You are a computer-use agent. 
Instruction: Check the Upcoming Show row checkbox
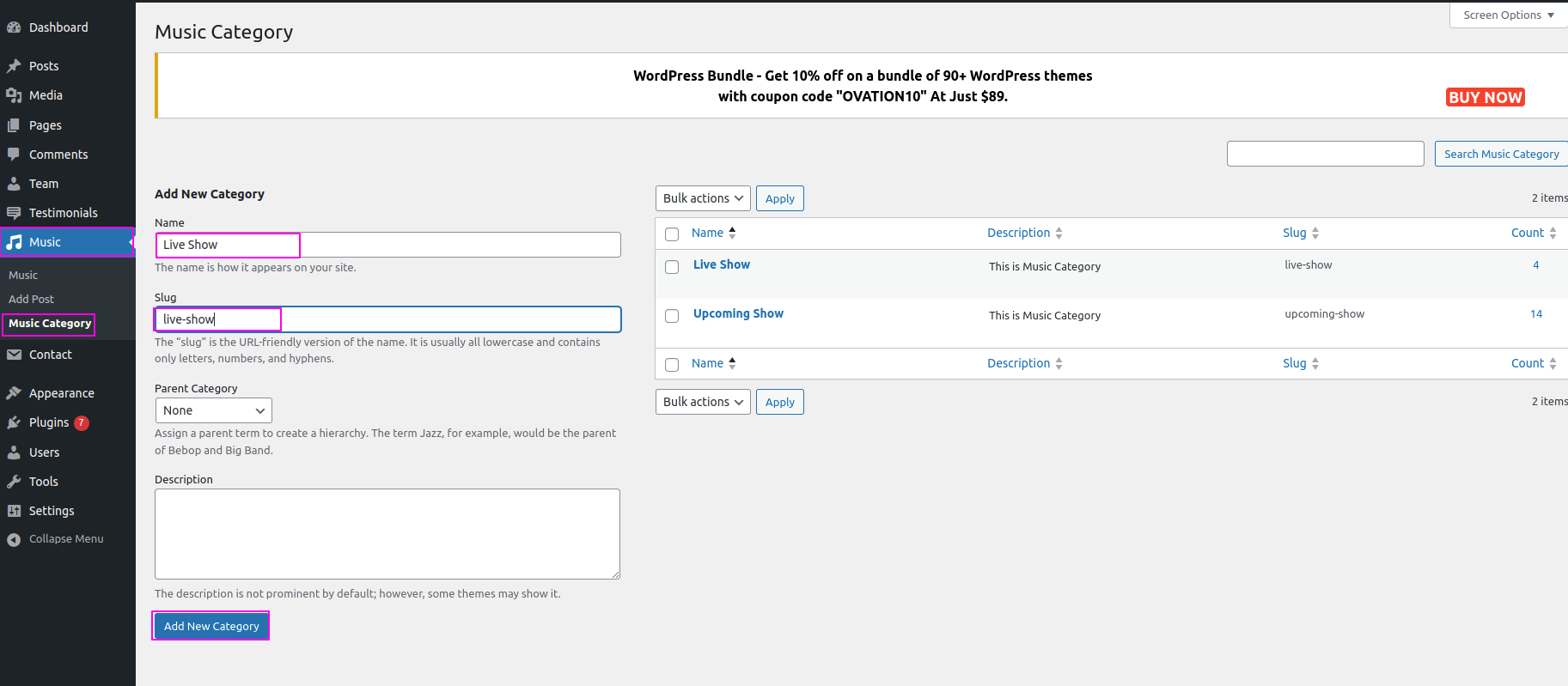[x=672, y=316]
